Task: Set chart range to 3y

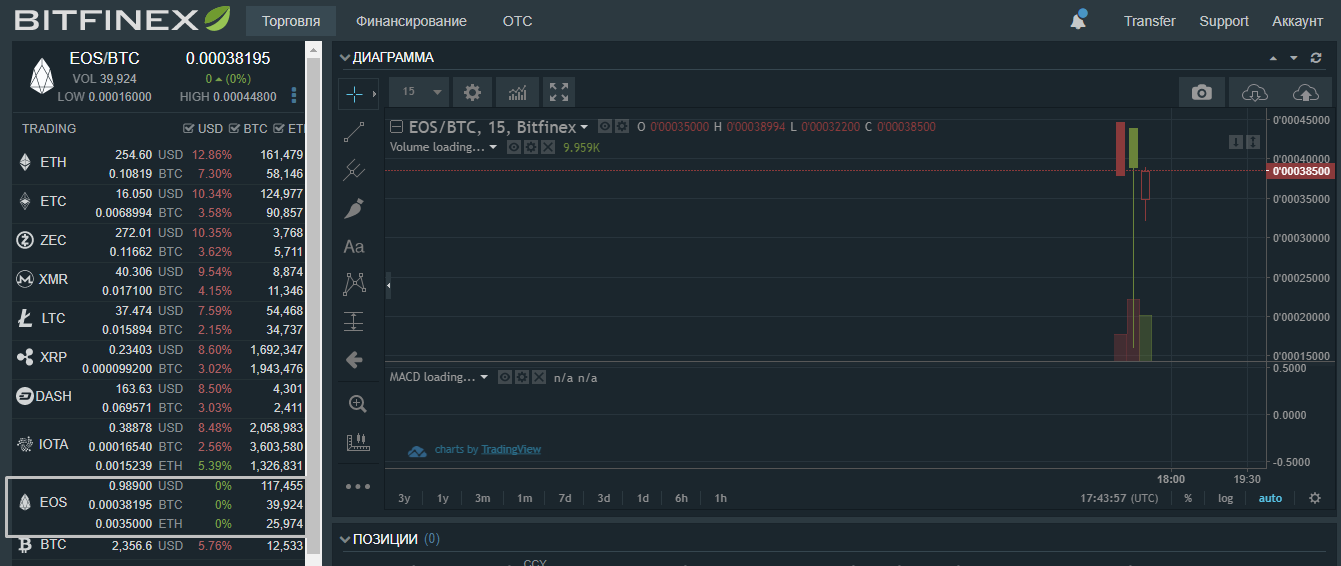Action: click(404, 498)
